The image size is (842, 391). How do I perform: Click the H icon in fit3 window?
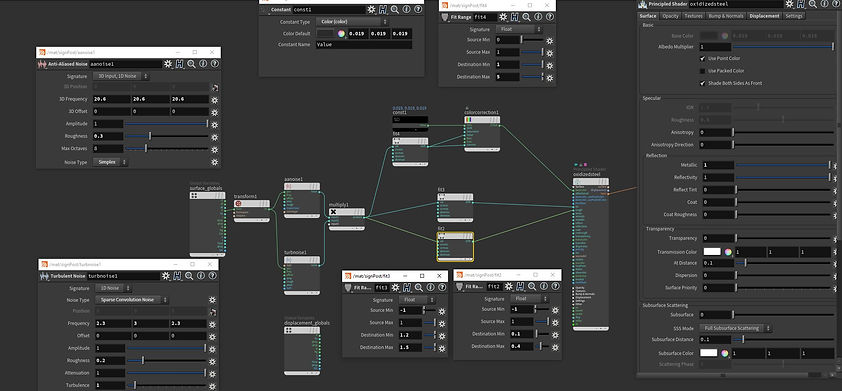click(408, 288)
